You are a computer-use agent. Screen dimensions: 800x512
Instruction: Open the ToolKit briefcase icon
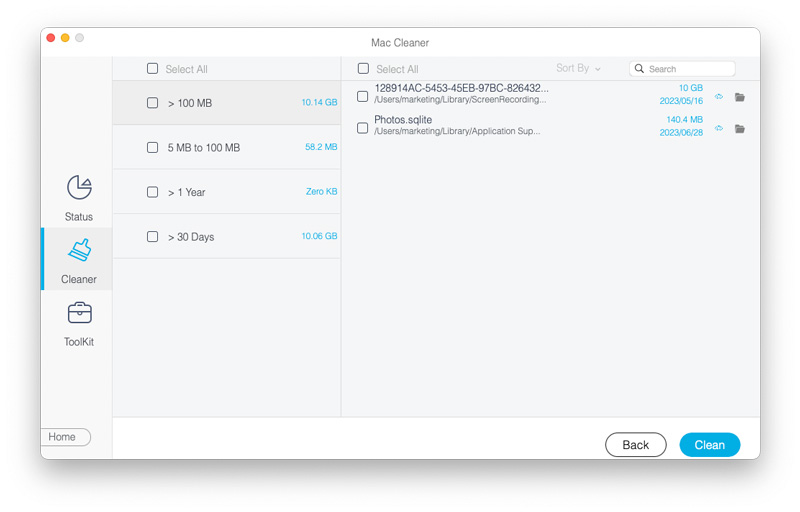pos(79,313)
